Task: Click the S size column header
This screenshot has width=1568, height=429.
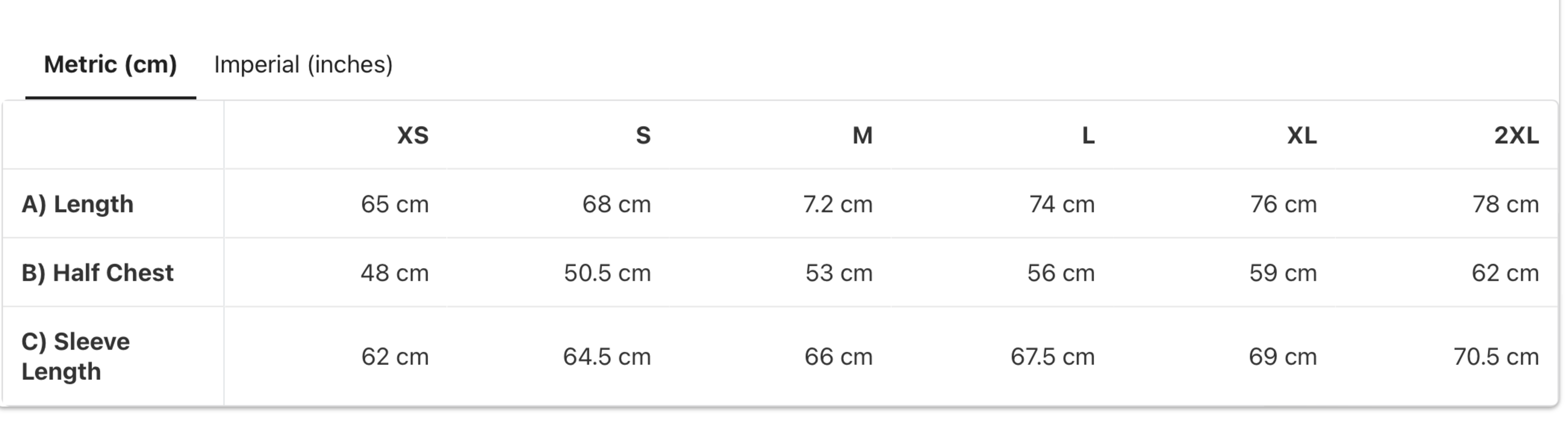Action: pos(643,135)
